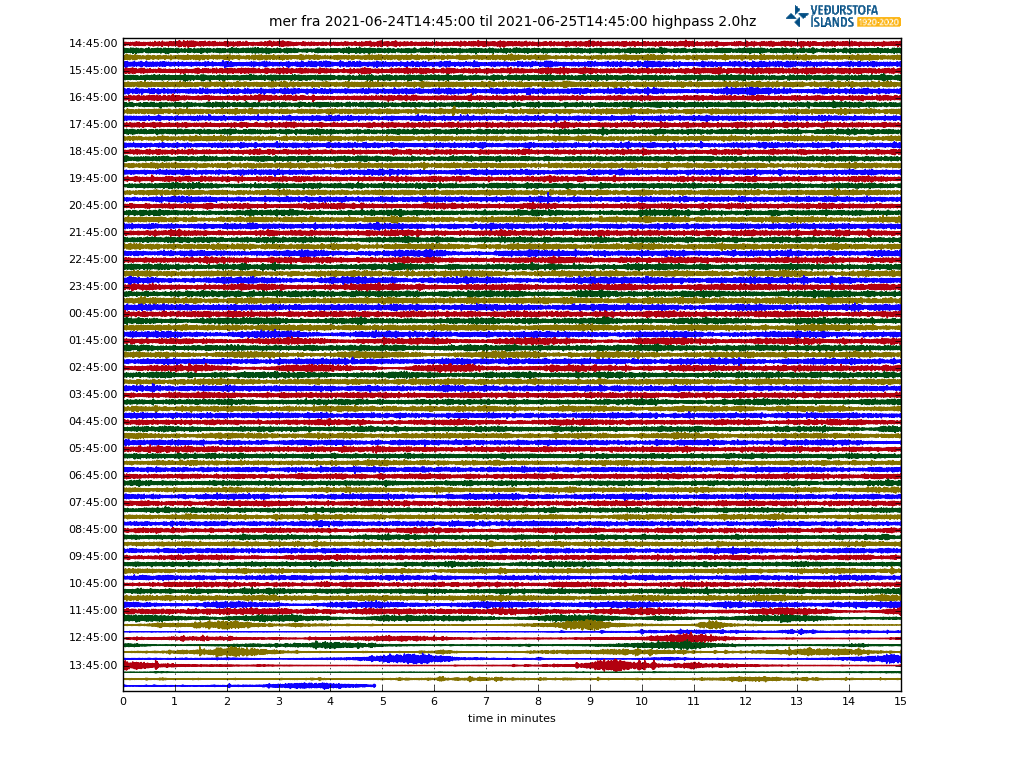Viewport: 1024px width, 768px height.
Task: Open the Vedurstofa Islands logo text link
Action: (x=843, y=11)
